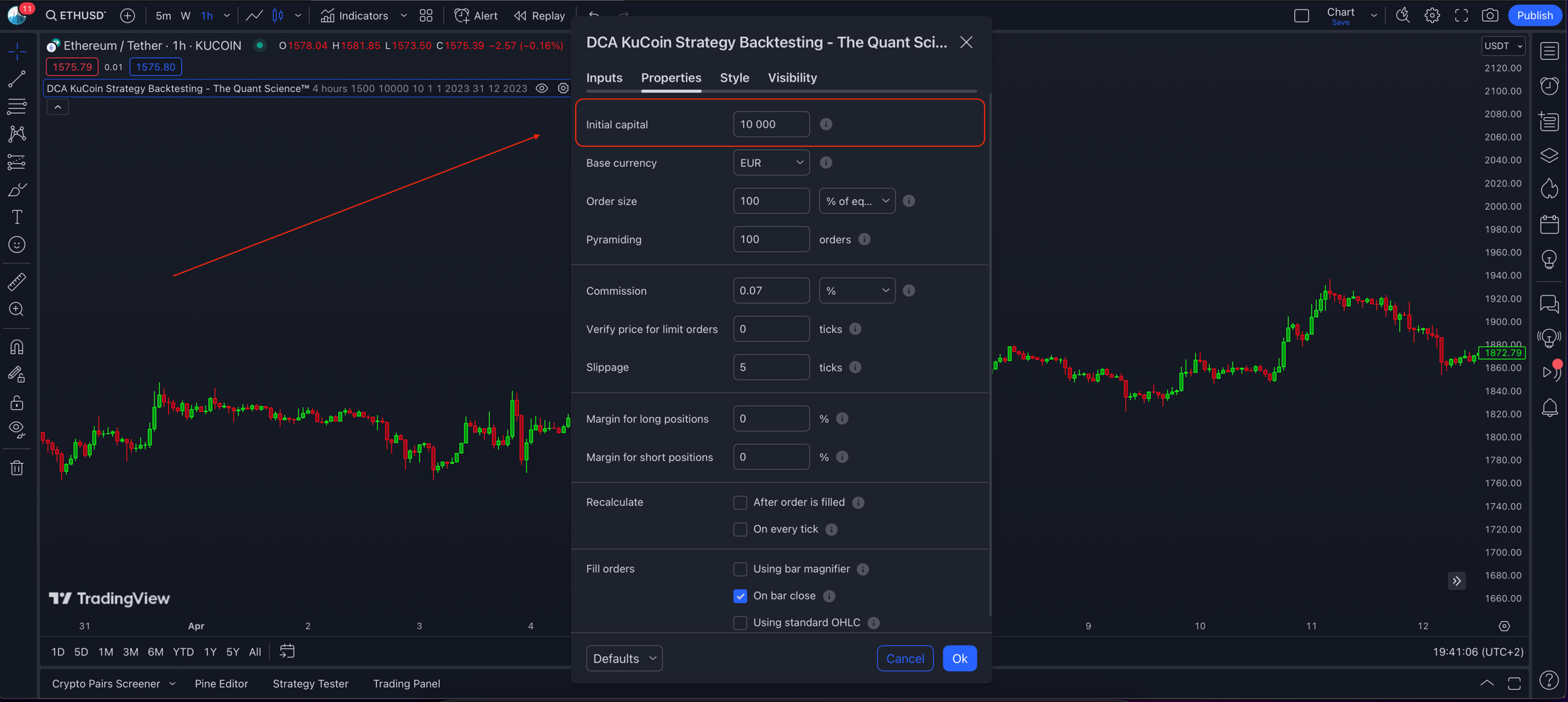Select the trend line drawing tool

(17, 79)
